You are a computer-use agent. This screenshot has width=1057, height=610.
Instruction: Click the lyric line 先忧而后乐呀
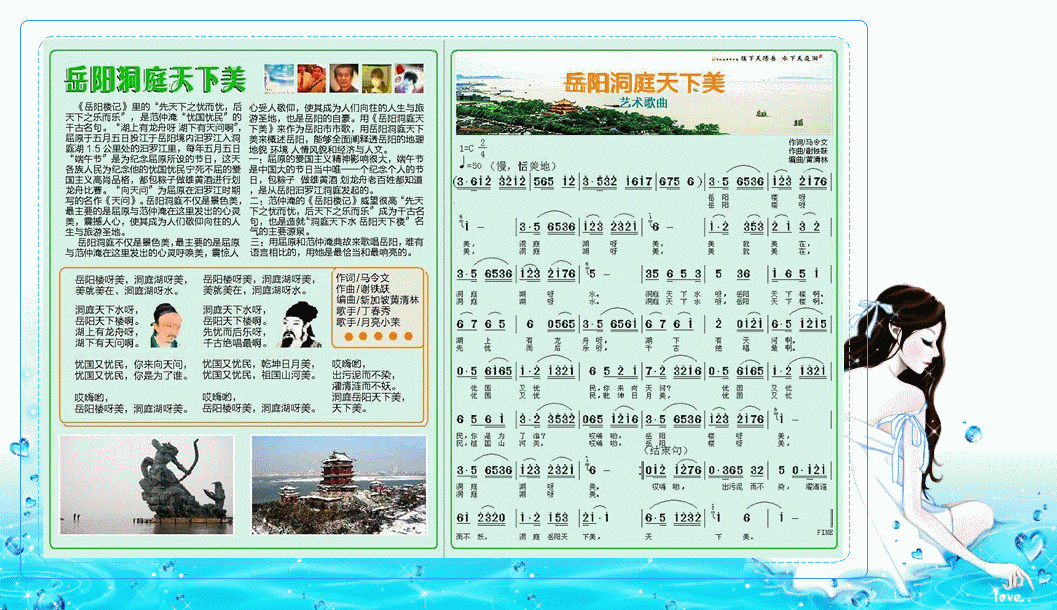click(x=234, y=332)
